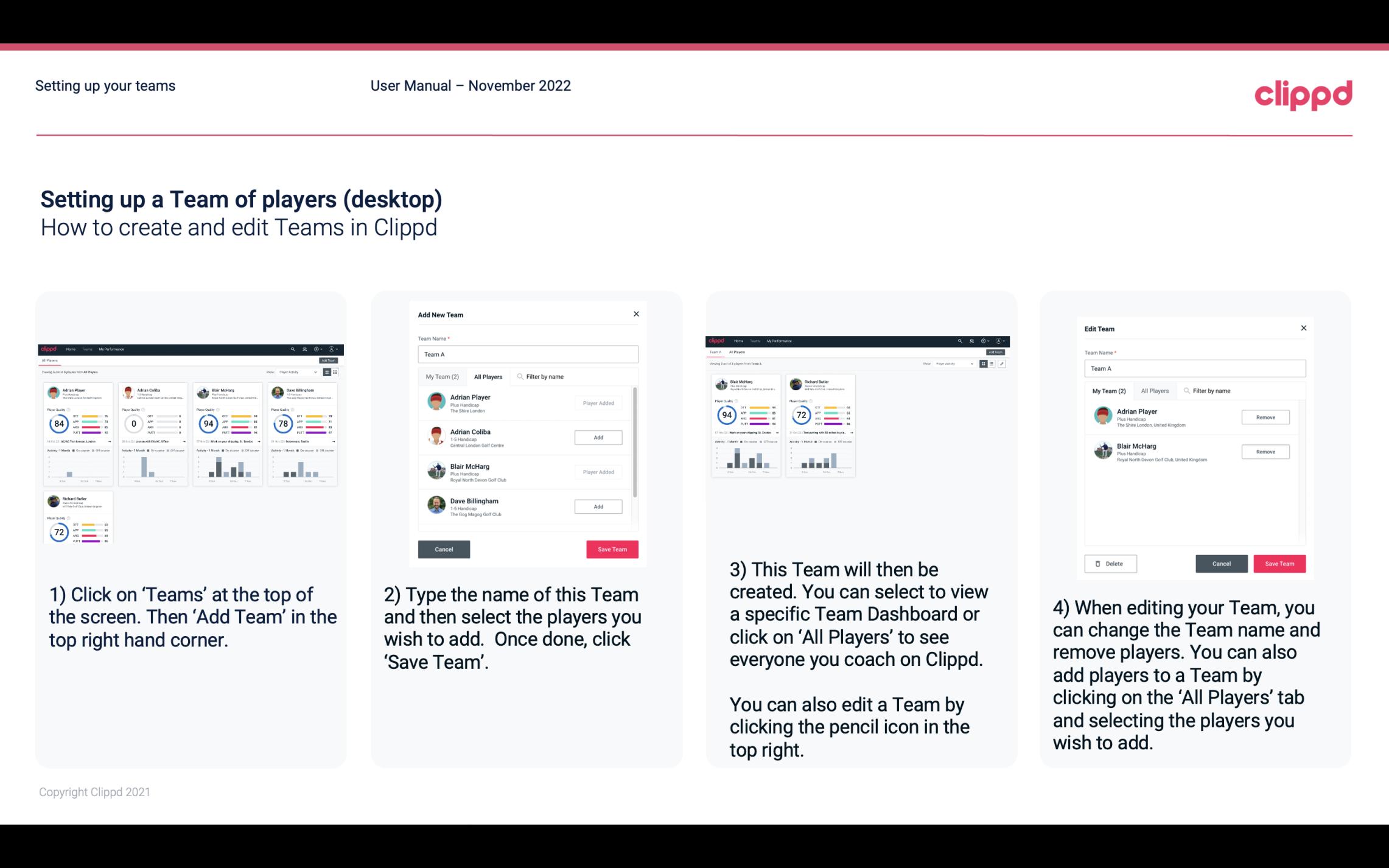
Task: Click player thumbnail for Blair McHarg profile
Action: [x=437, y=471]
